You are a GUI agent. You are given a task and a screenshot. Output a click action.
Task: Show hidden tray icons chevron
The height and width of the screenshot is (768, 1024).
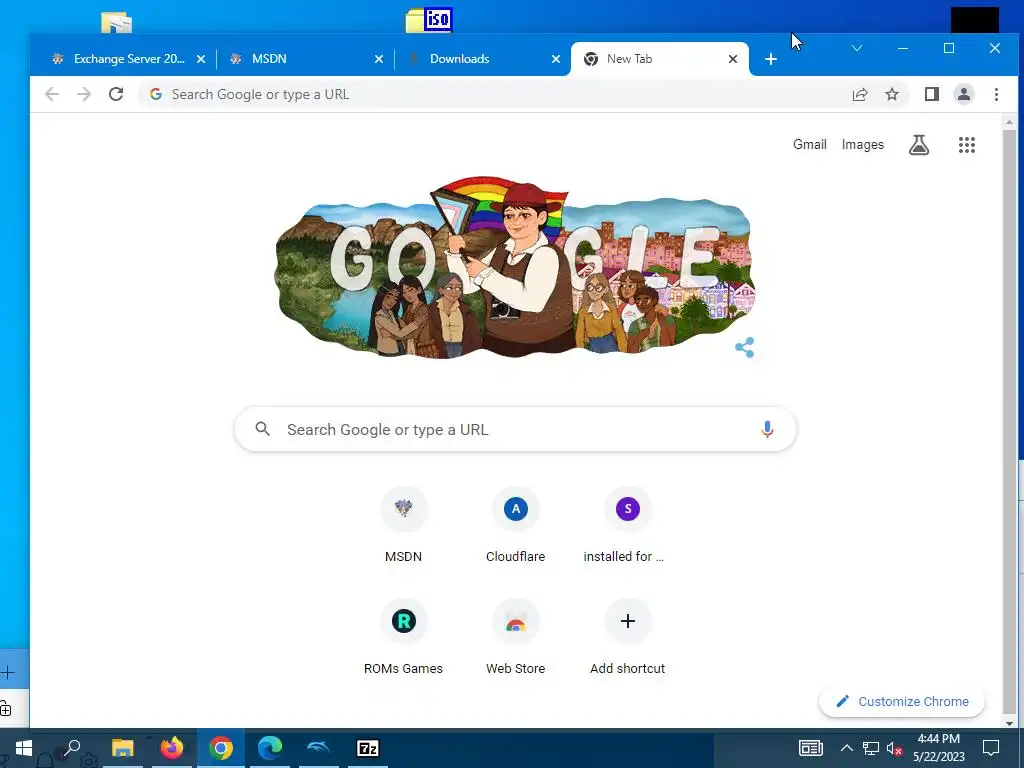[846, 748]
